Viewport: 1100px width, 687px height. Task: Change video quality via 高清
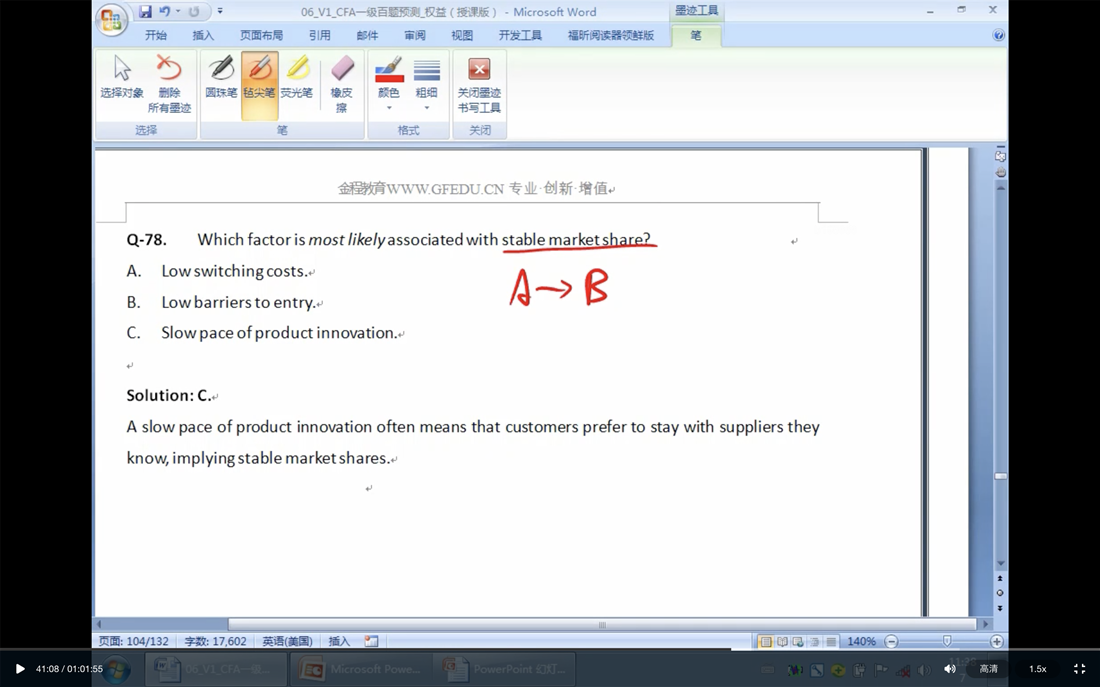988,669
